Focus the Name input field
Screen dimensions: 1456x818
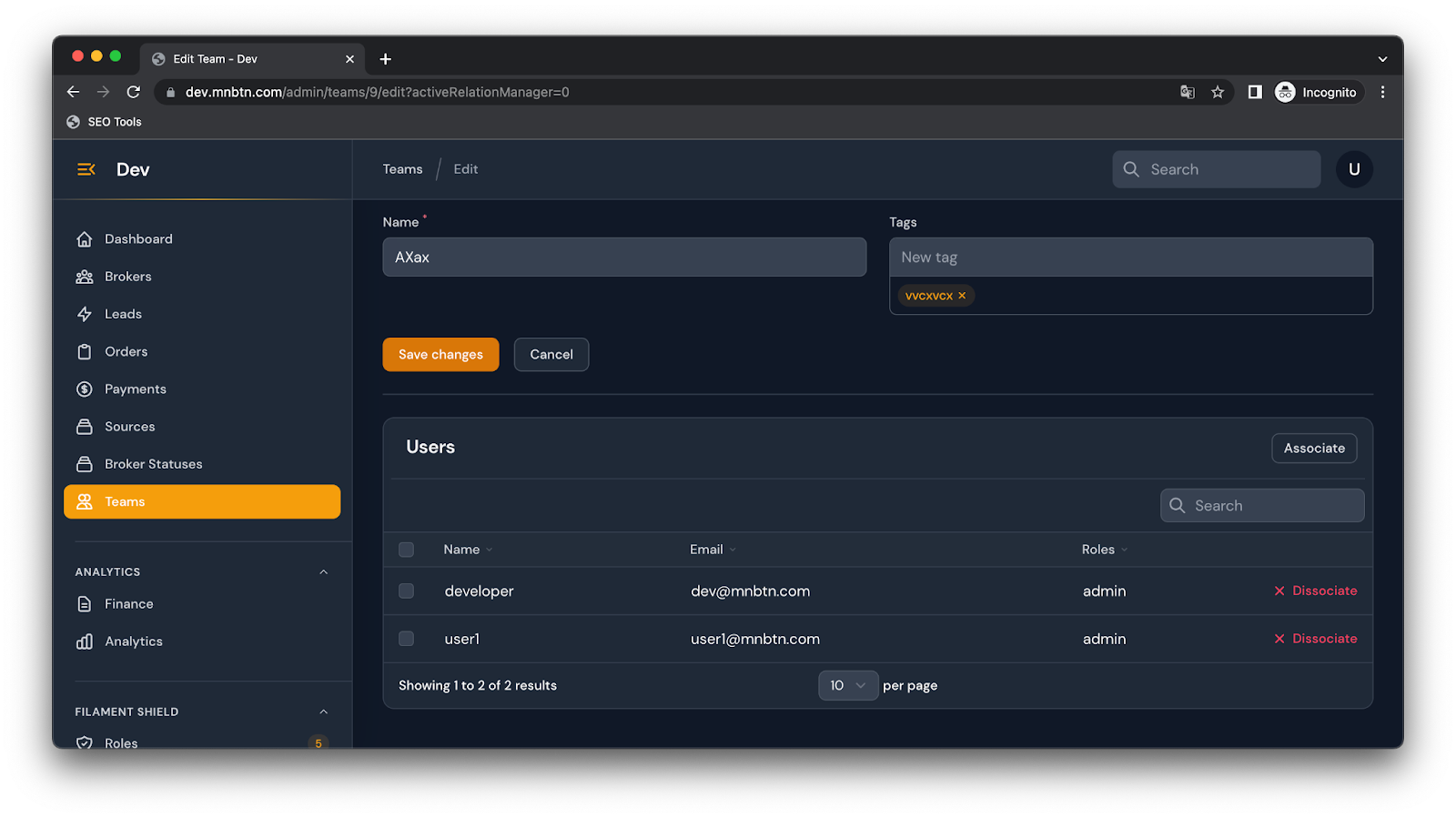(x=624, y=258)
